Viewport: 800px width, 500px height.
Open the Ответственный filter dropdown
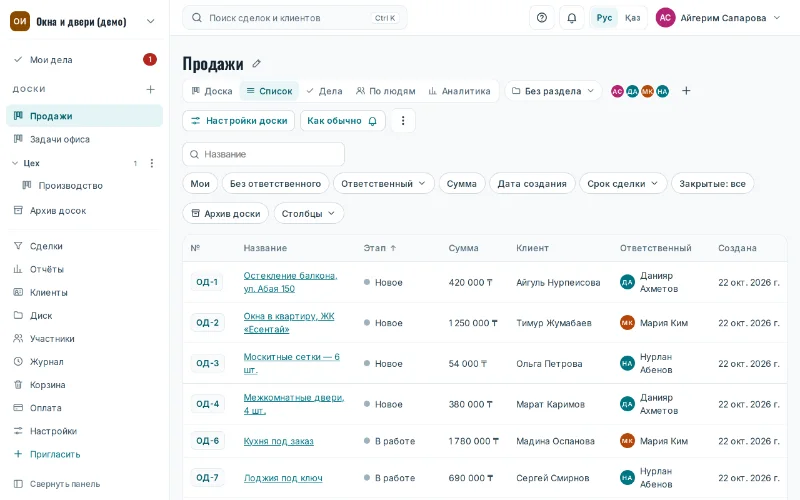pos(384,184)
